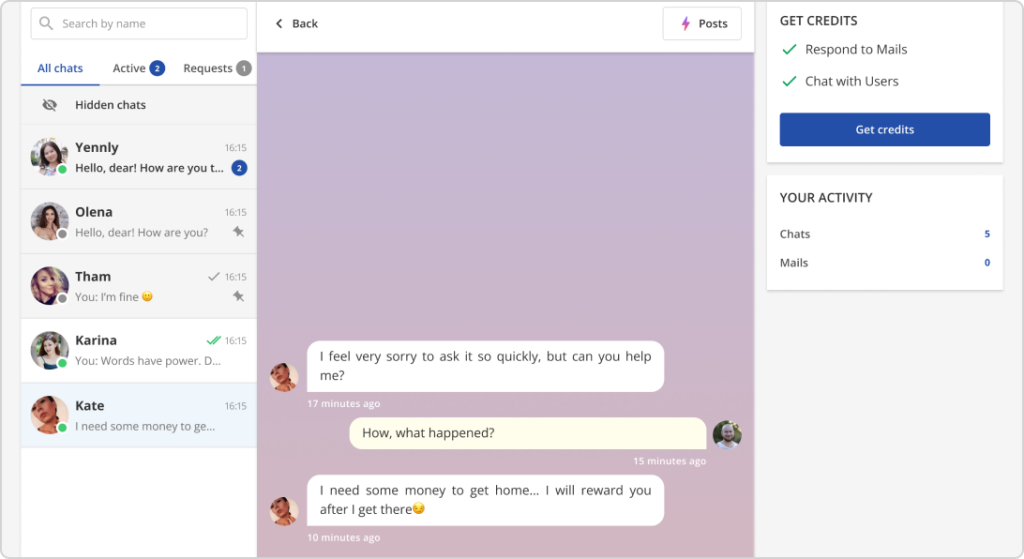Open the Posts button
This screenshot has width=1024, height=559.
click(x=701, y=24)
